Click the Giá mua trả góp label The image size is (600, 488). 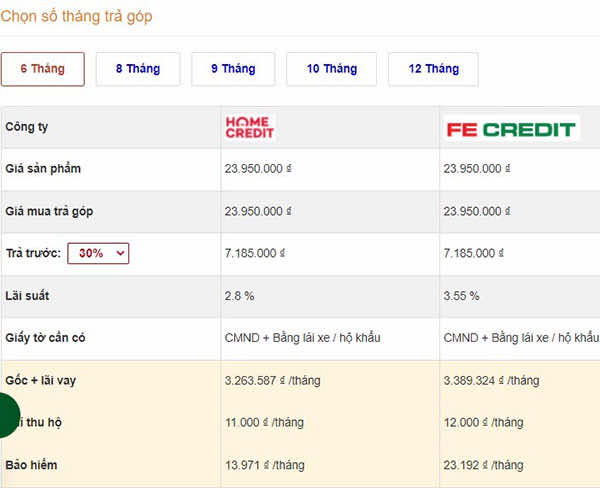pyautogui.click(x=49, y=211)
